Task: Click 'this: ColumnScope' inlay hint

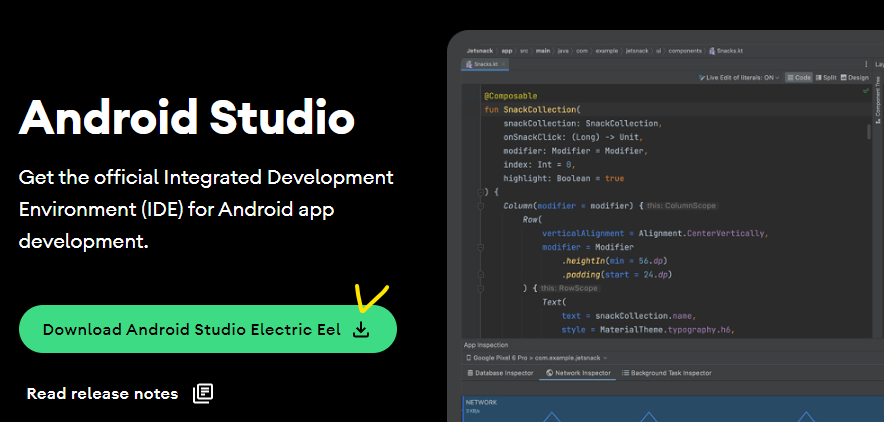Action: point(681,206)
